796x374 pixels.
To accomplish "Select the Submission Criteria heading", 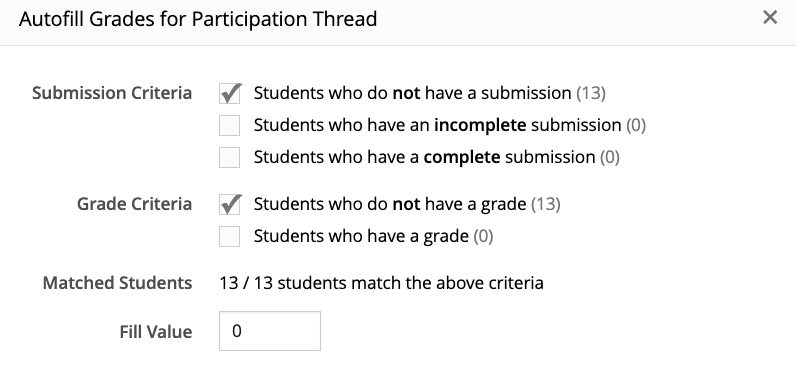I will pos(112,93).
